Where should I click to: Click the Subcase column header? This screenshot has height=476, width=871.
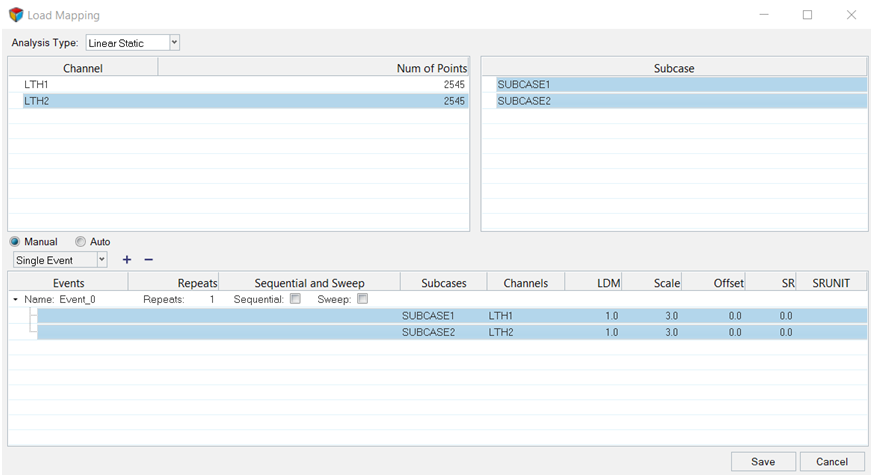tap(673, 68)
